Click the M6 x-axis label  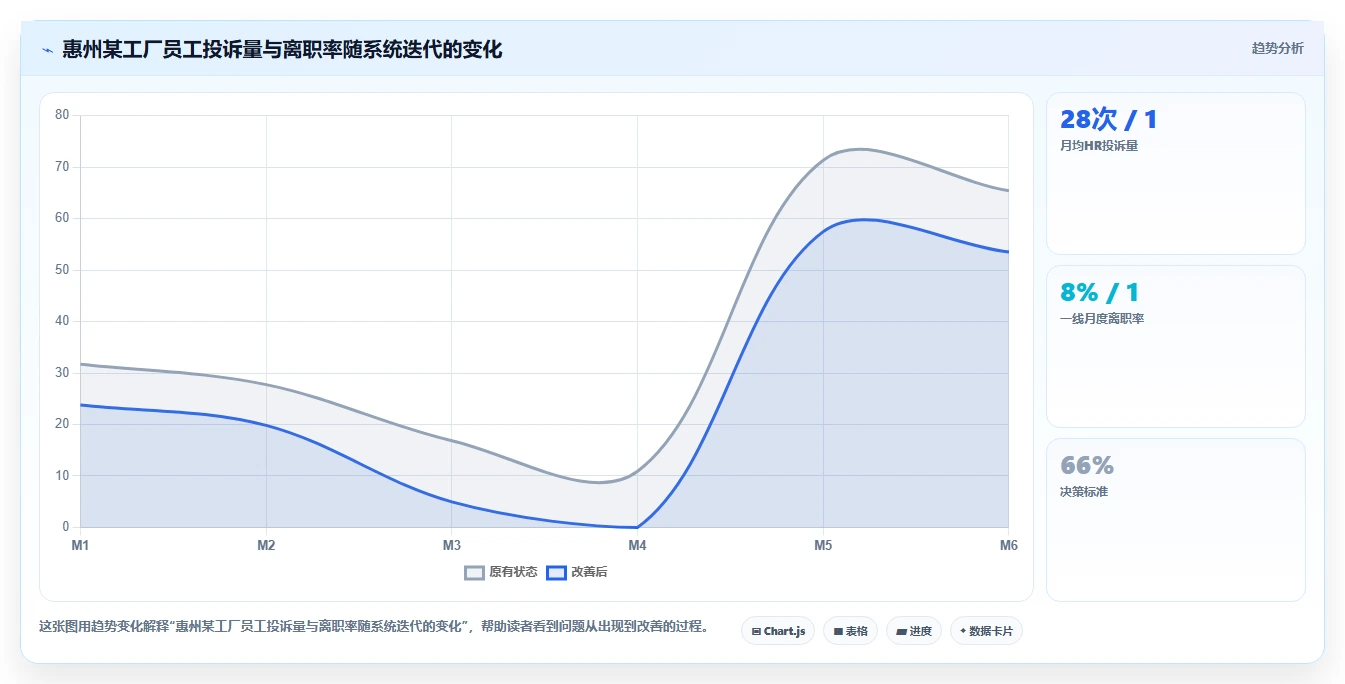1008,545
